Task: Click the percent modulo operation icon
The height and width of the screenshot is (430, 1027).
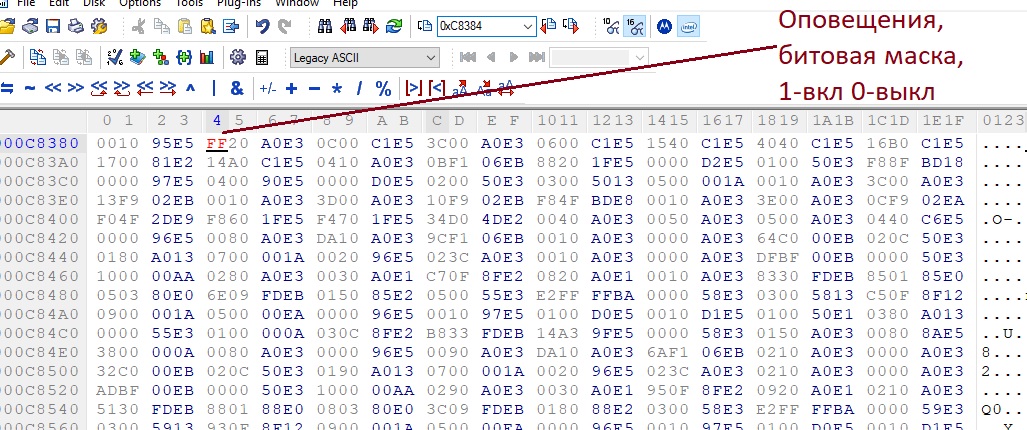Action: click(x=383, y=88)
